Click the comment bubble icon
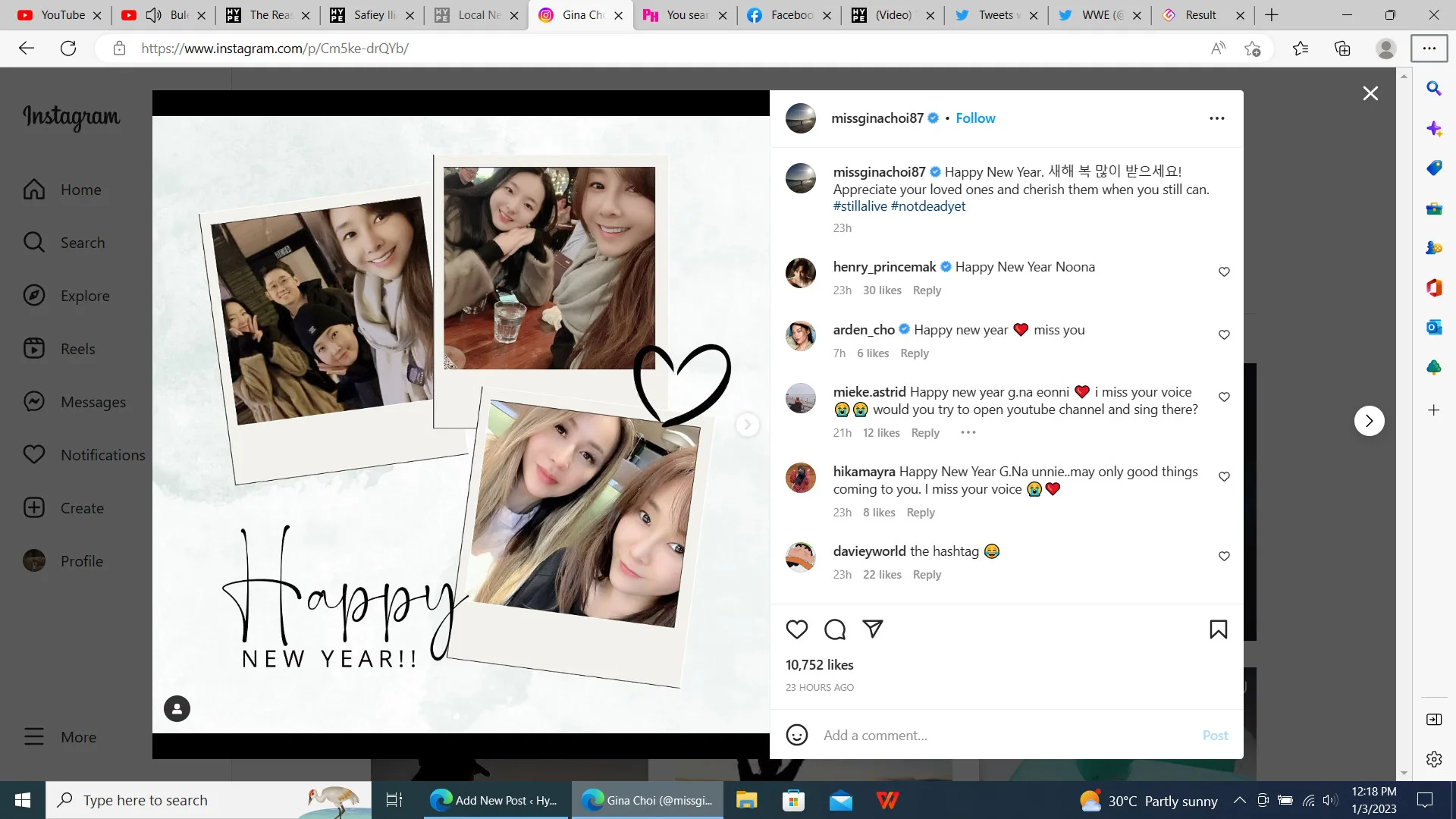The height and width of the screenshot is (819, 1456). pyautogui.click(x=835, y=629)
